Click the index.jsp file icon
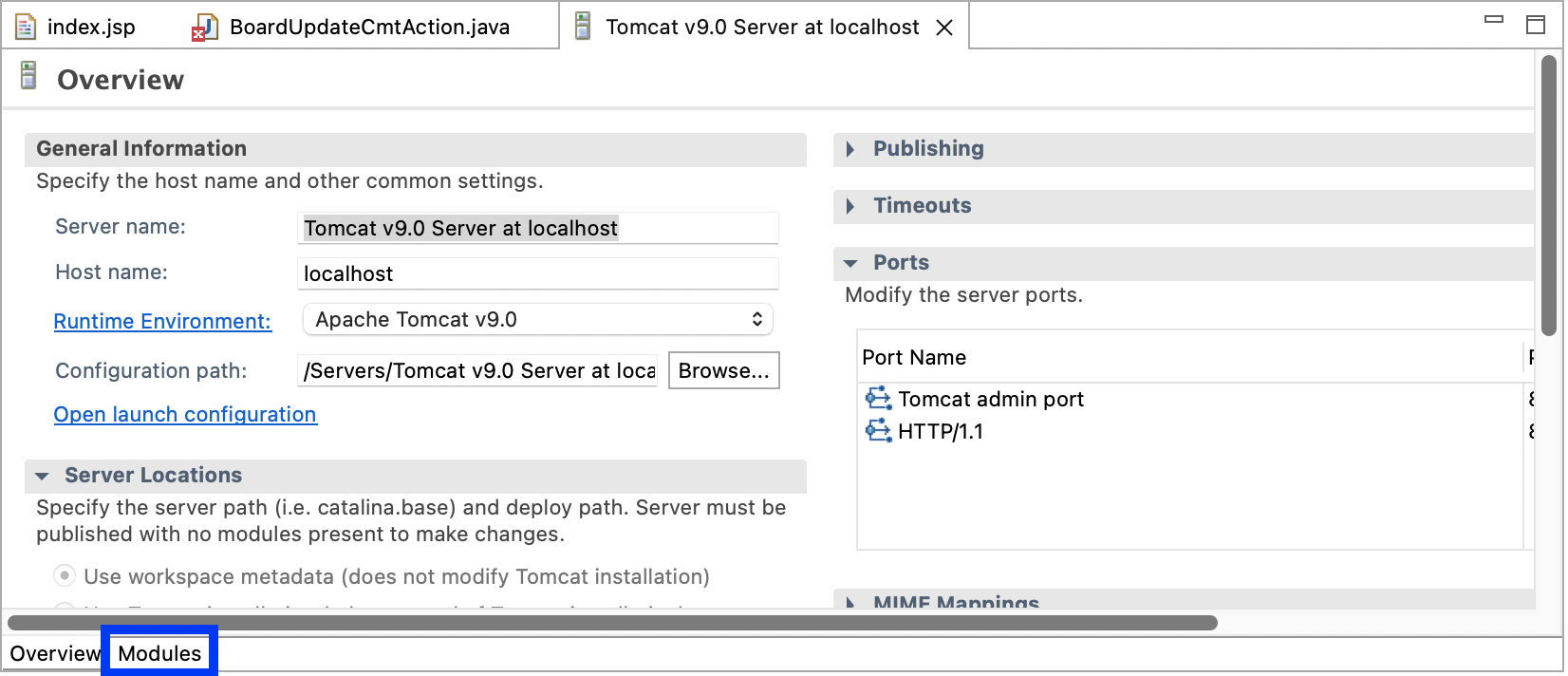 click(26, 27)
